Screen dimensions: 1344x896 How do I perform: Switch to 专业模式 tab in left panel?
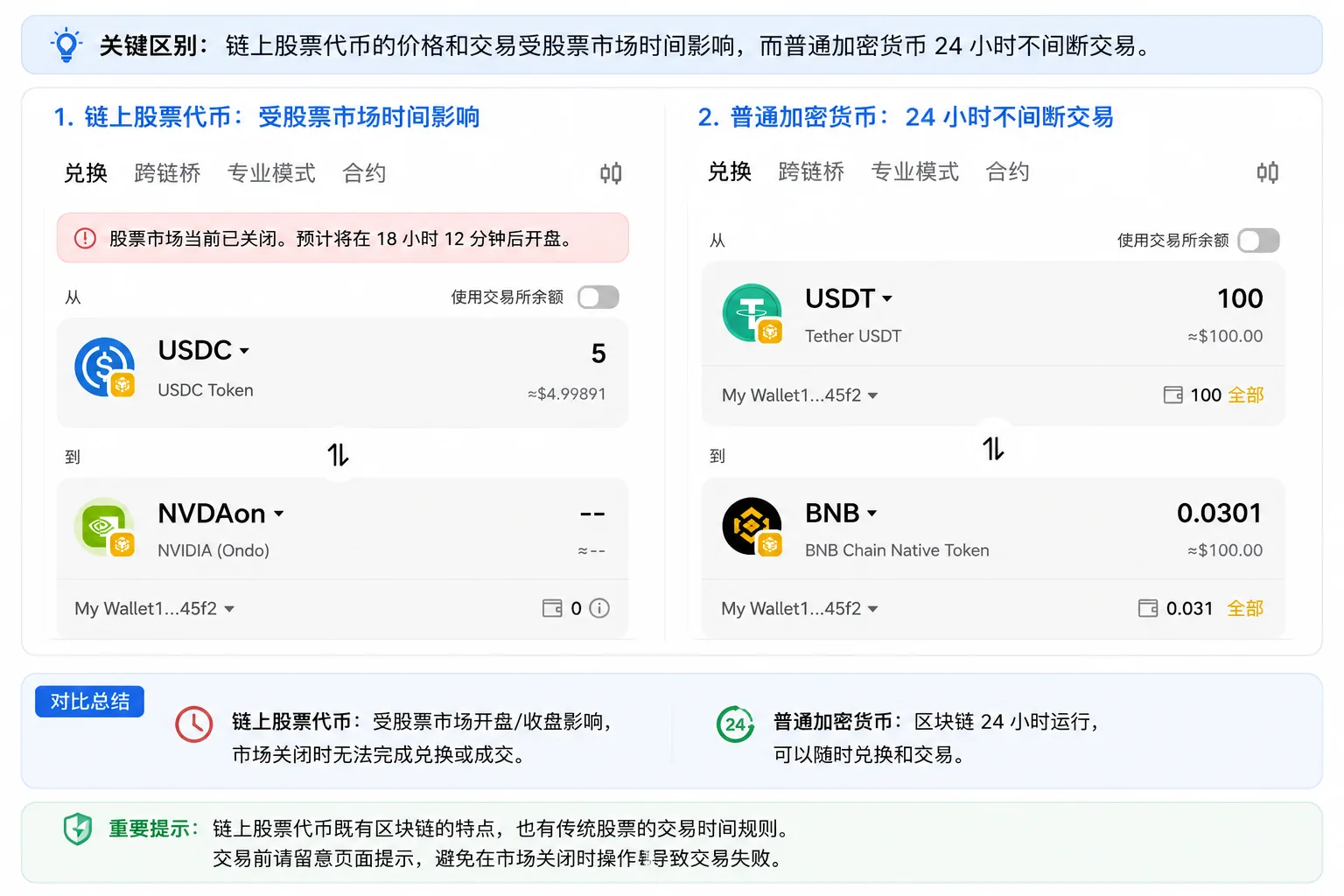[x=271, y=173]
